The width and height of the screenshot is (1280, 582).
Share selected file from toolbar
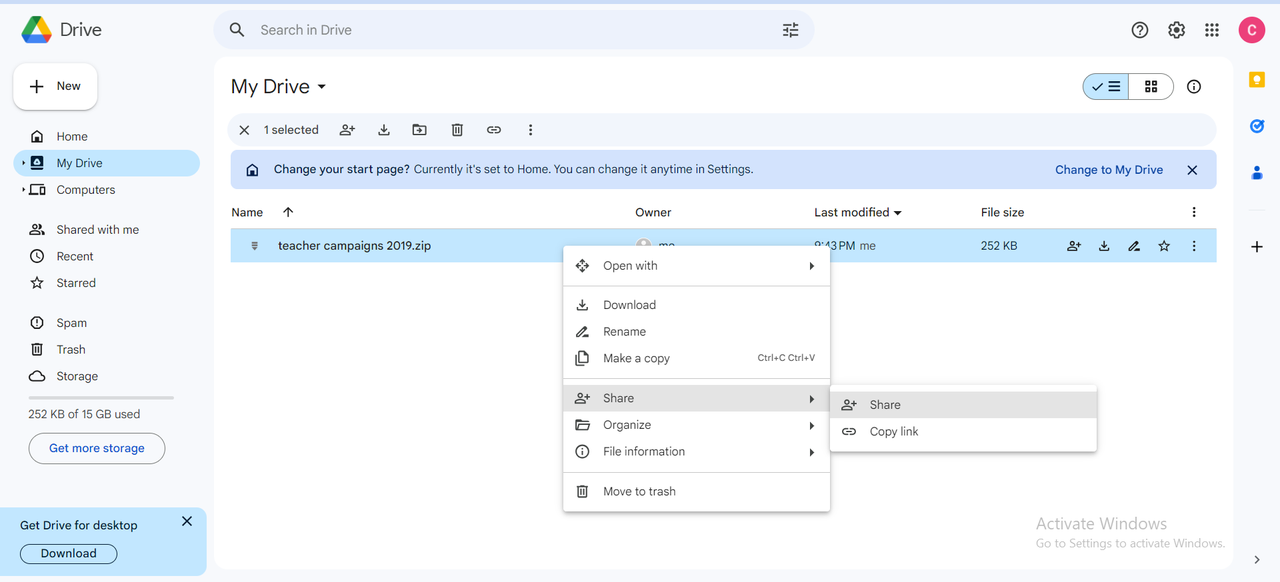click(x=347, y=130)
